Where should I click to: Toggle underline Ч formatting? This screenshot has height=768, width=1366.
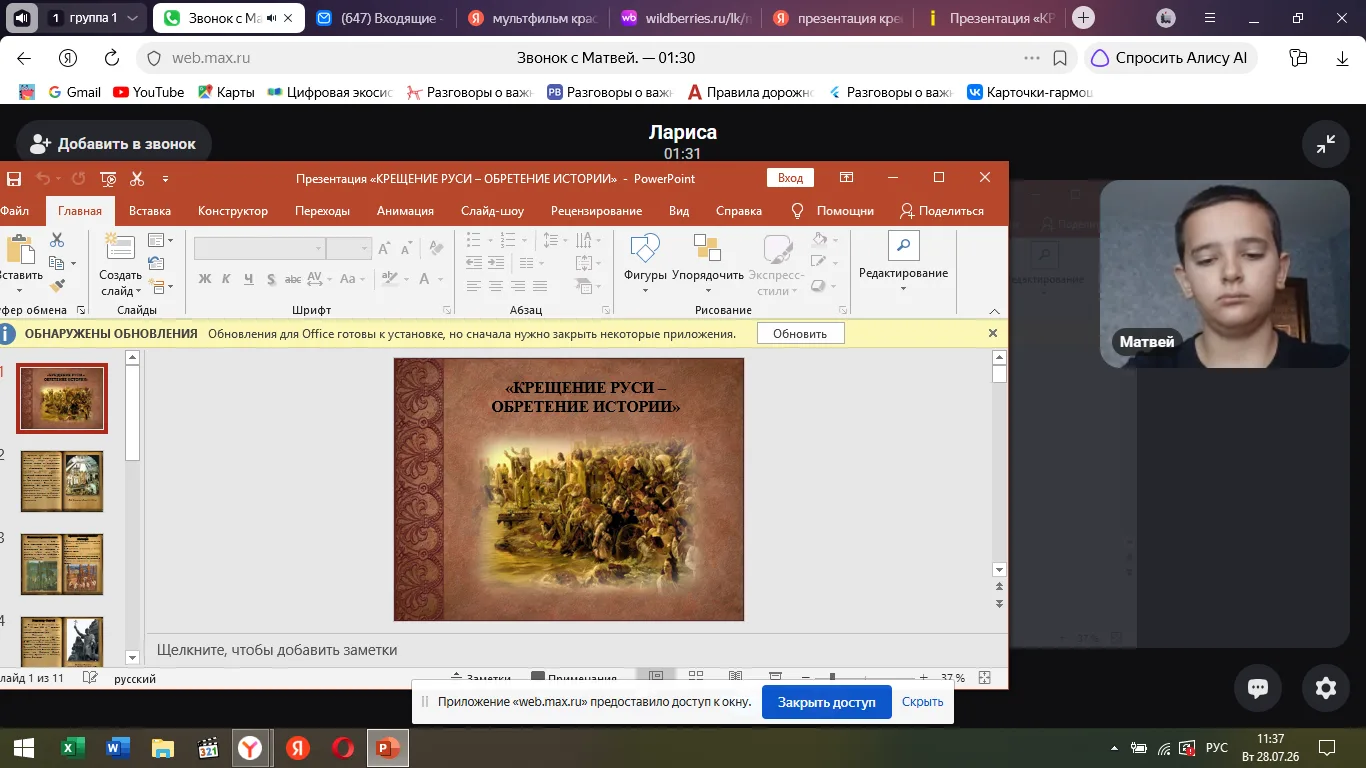(249, 280)
